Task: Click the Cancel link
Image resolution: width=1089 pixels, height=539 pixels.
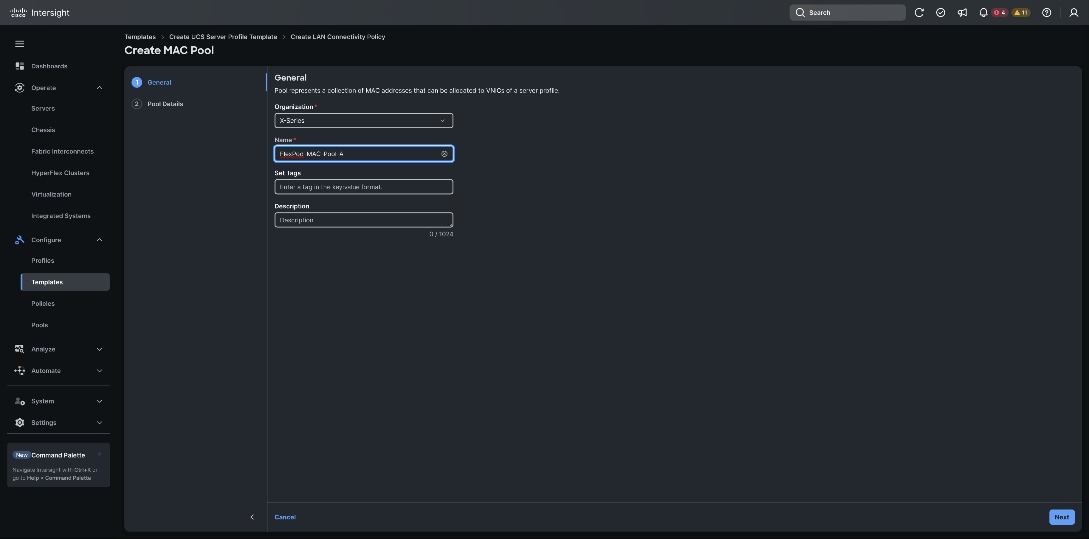Action: click(285, 517)
